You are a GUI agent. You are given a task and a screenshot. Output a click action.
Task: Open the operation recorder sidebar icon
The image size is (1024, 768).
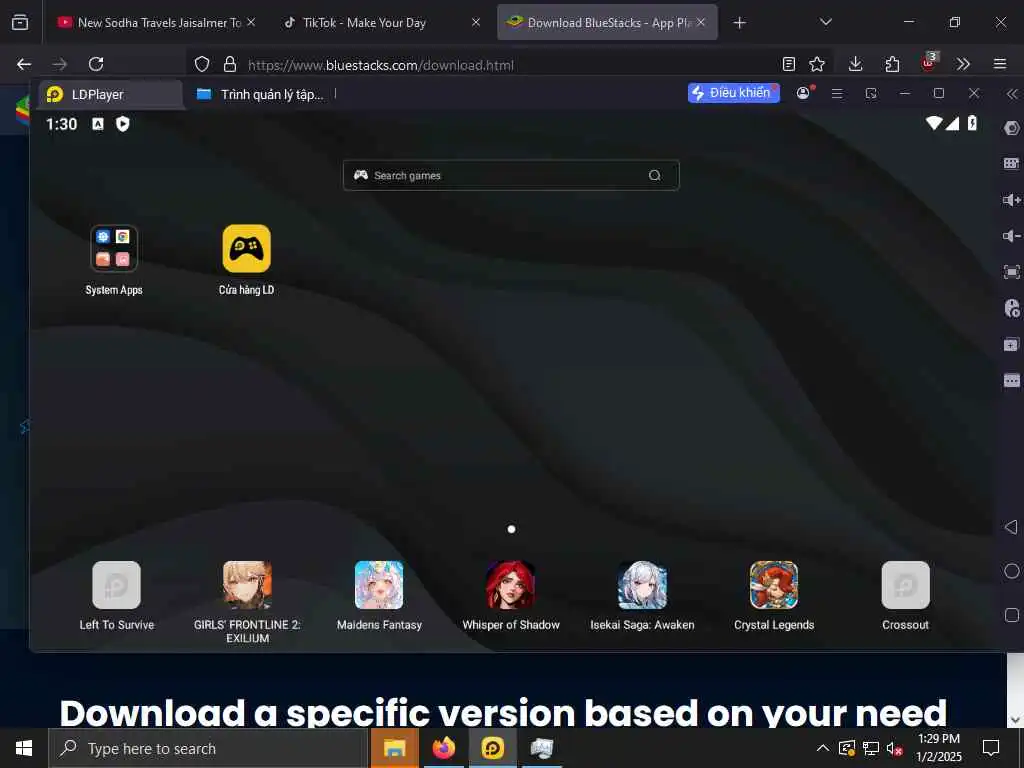coord(1012,308)
